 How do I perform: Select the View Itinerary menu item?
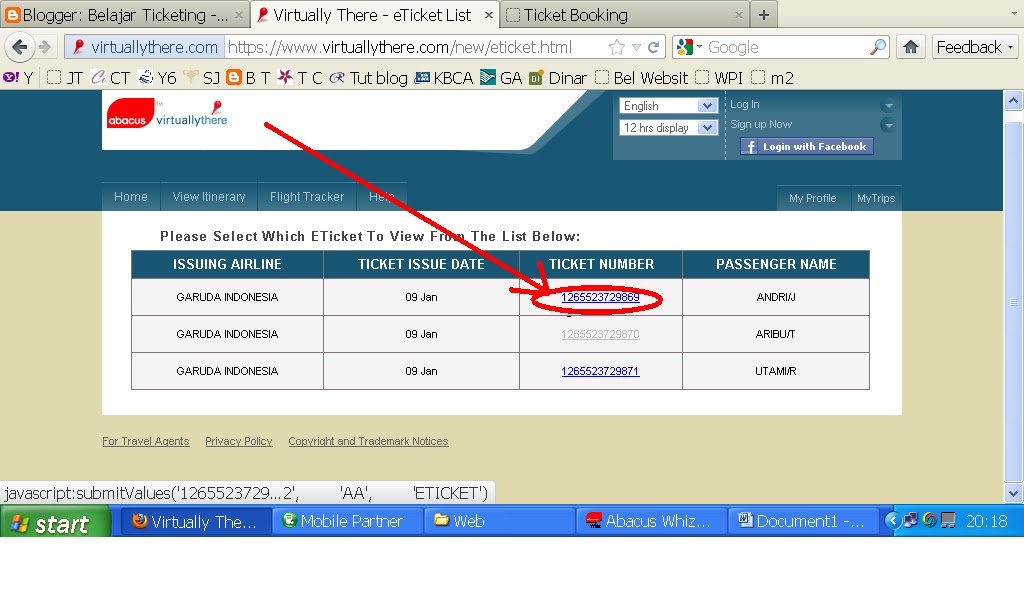[x=208, y=197]
